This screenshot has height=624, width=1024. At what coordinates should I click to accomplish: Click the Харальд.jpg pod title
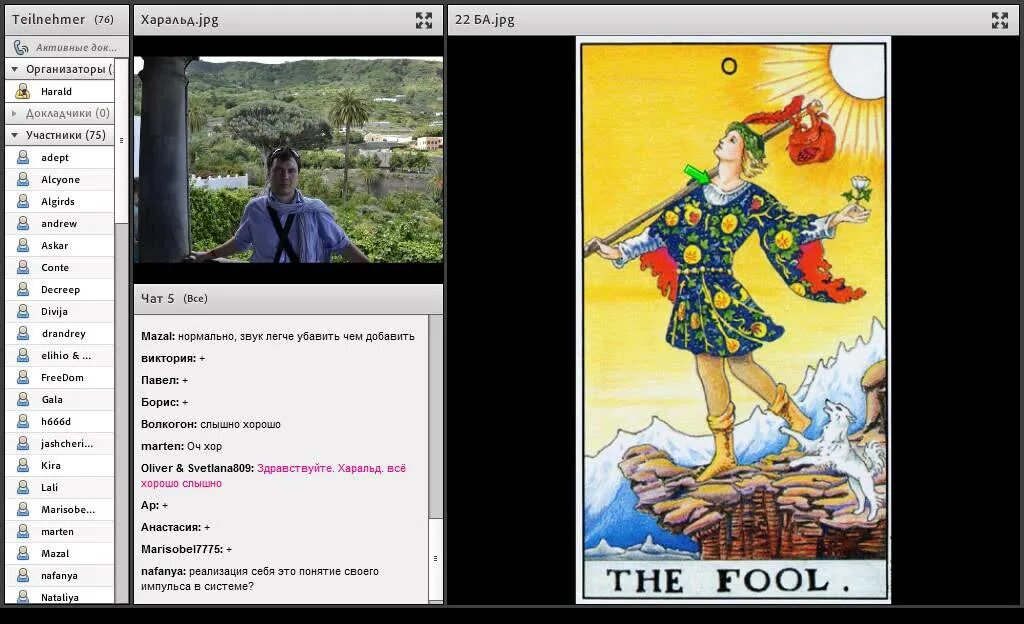(180, 20)
